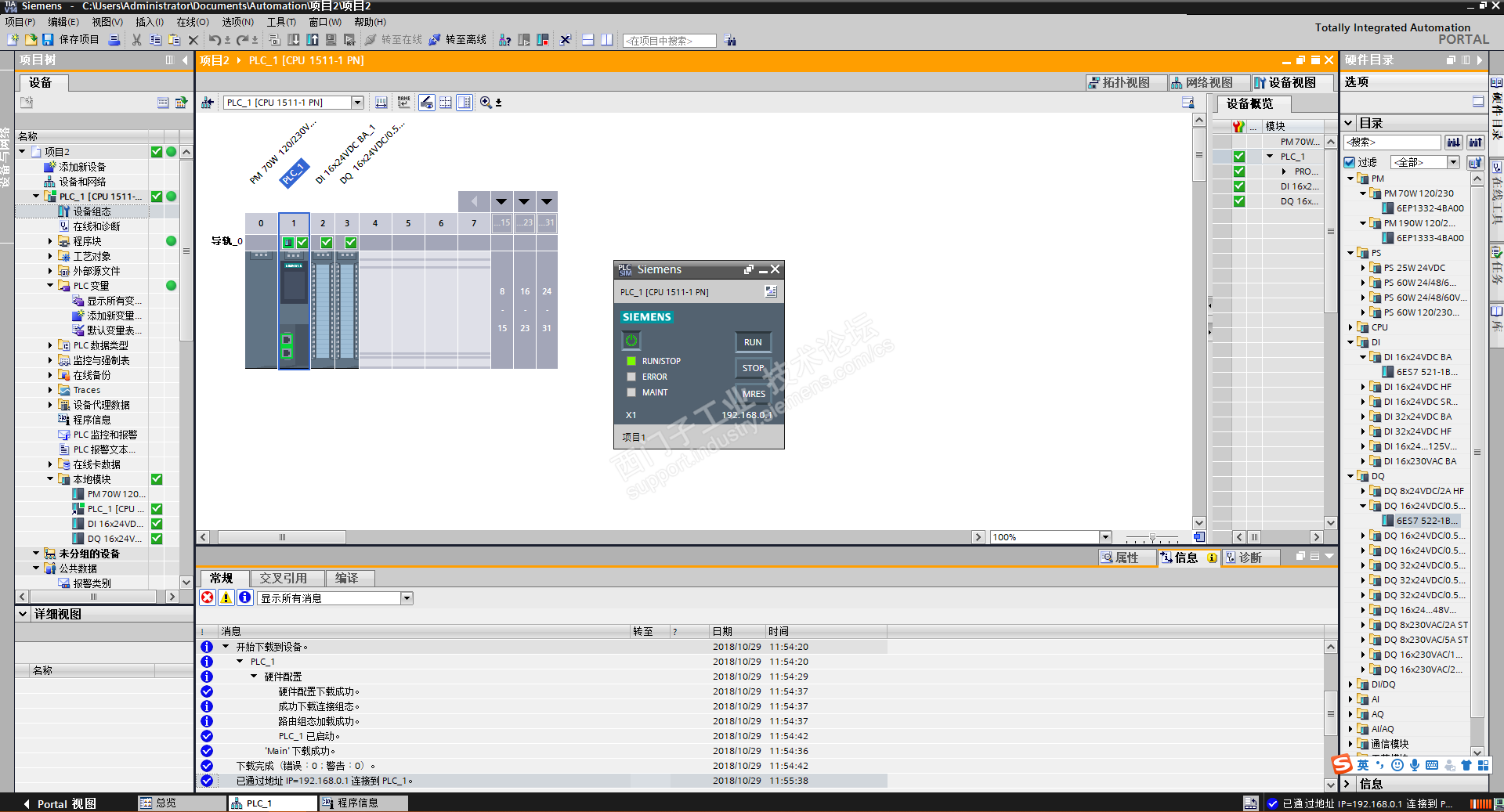1504x812 pixels.
Task: Click the Sogou input method S icon
Action: tap(1343, 764)
